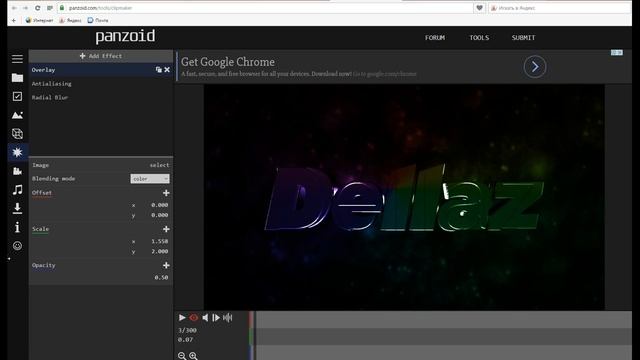Add keyframe for Opacity with plus
Viewport: 640px width, 360px height.
[x=166, y=265]
